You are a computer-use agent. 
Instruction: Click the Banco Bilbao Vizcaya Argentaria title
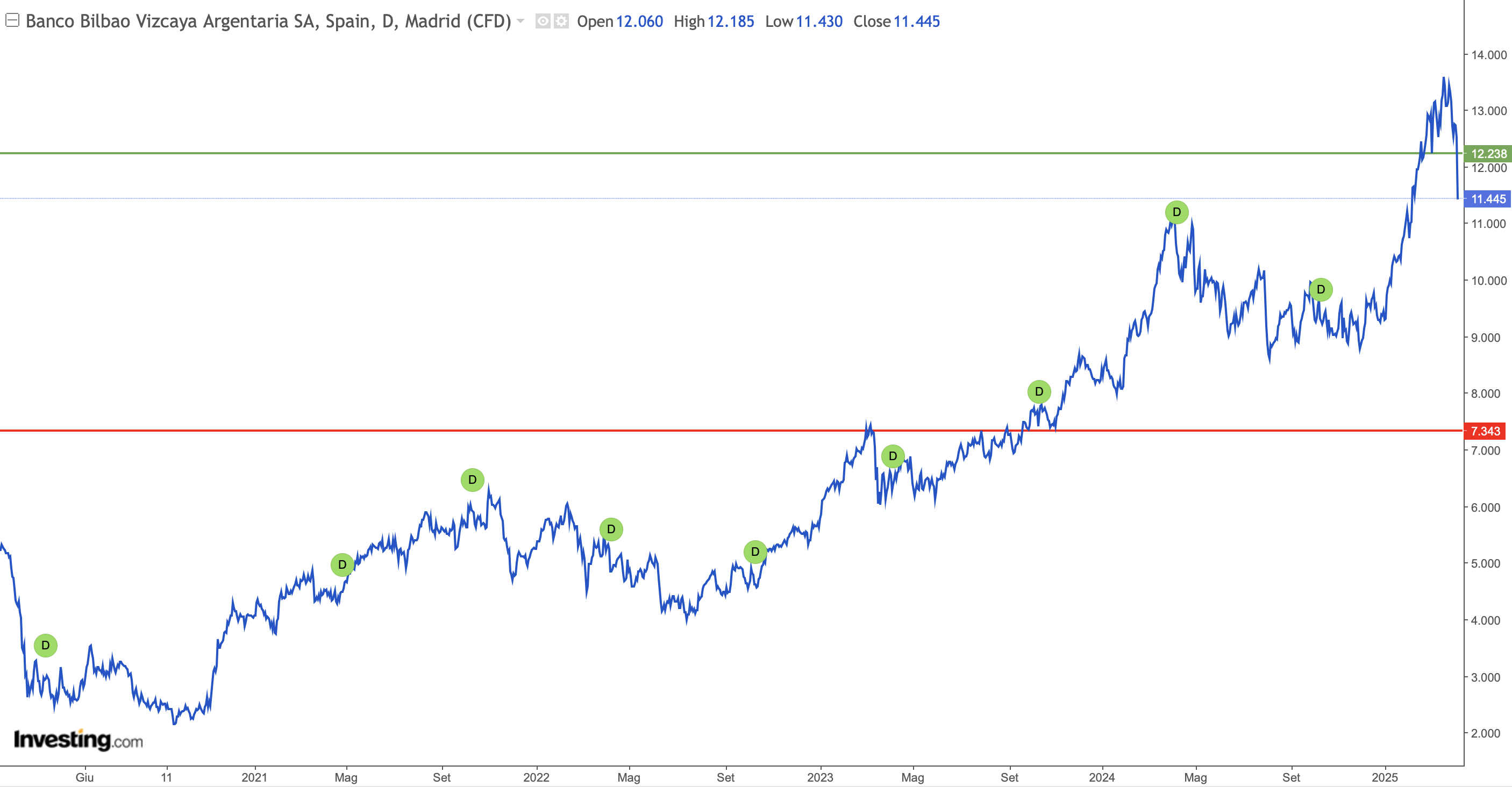click(268, 21)
